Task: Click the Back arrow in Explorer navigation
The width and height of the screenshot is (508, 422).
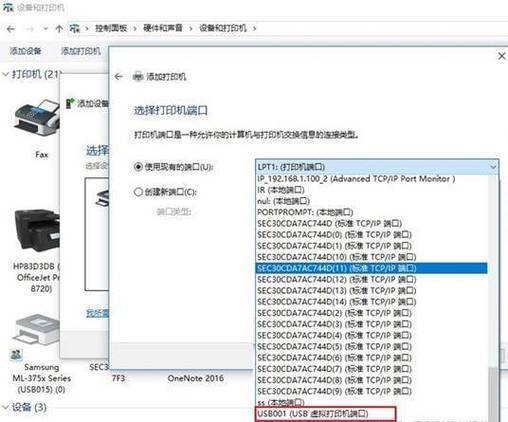Action: coord(11,29)
